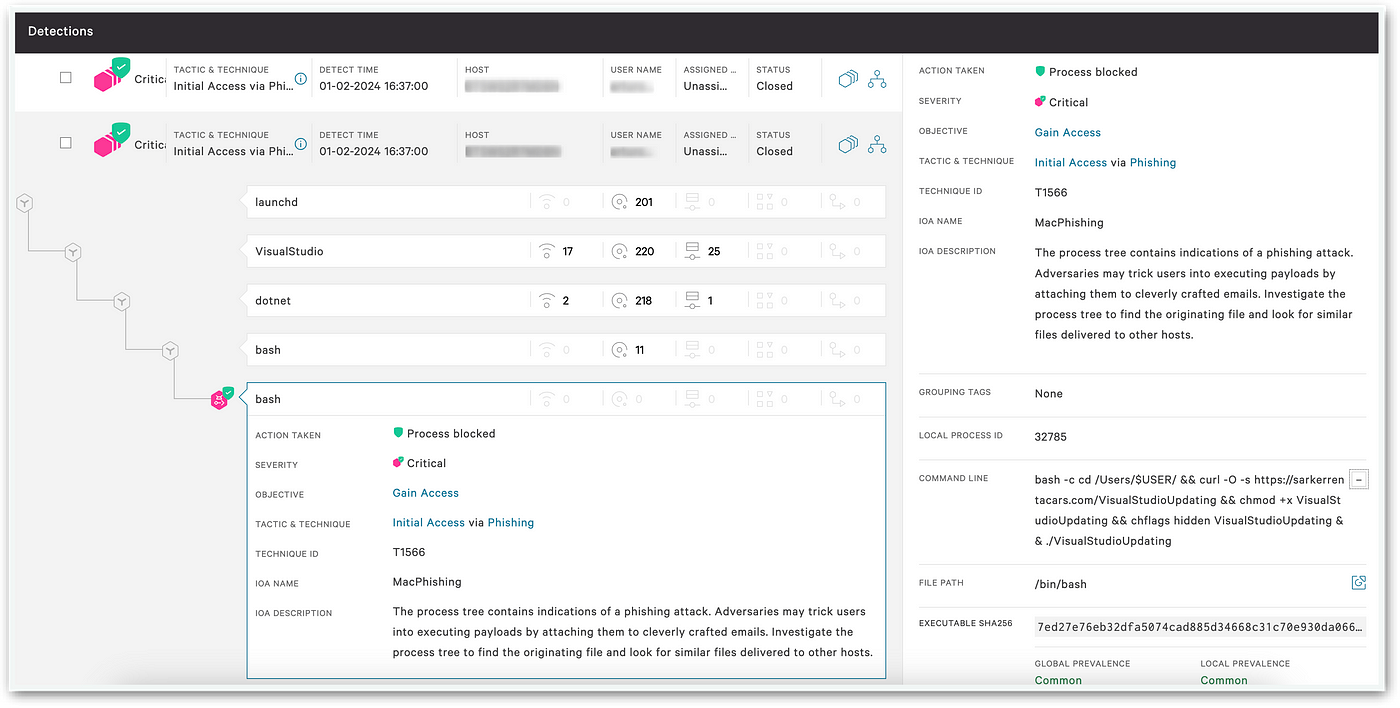Screen dimensions: 1400x708
Task: Click the detect time in the first detection row
Action: click(374, 86)
